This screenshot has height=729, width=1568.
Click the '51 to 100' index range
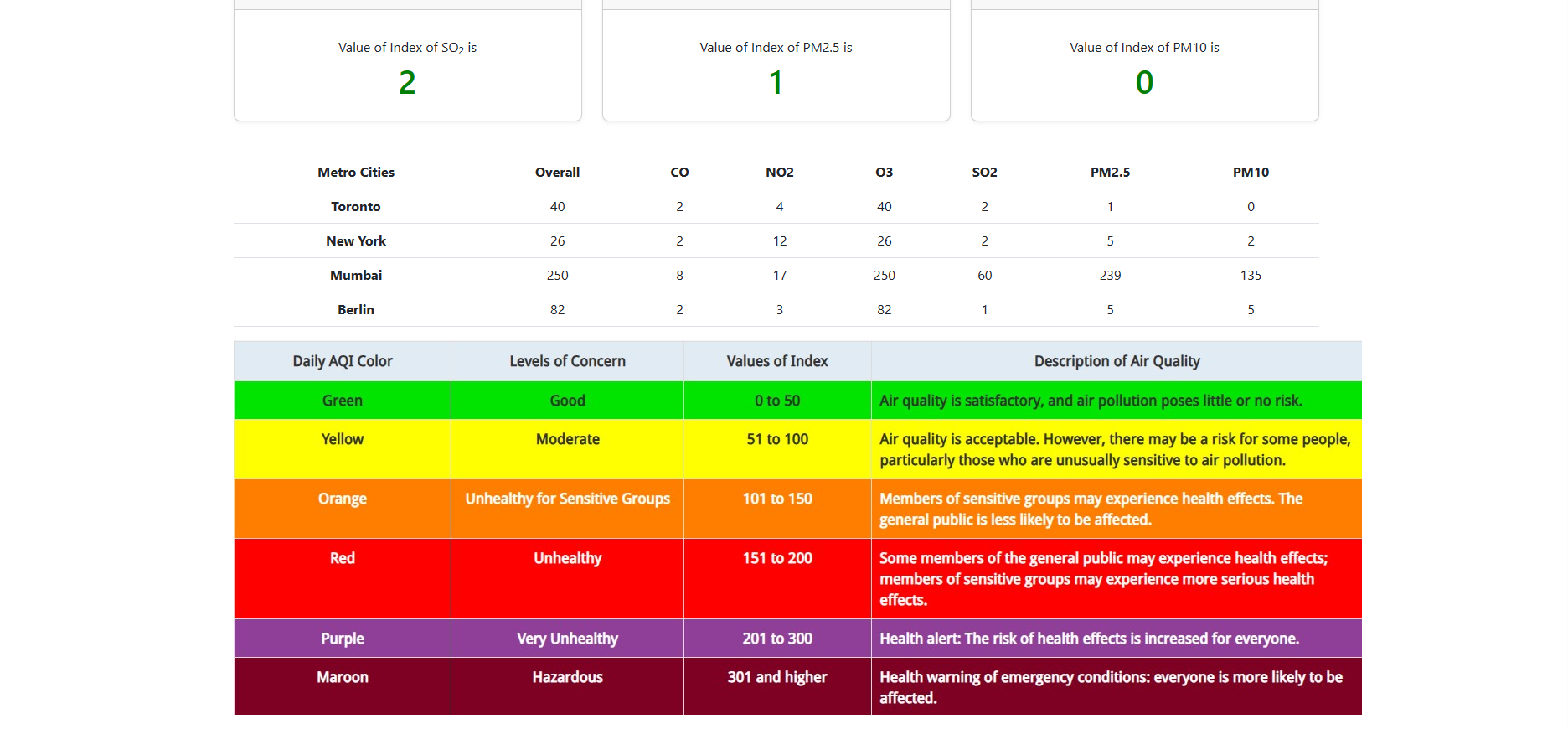point(777,449)
